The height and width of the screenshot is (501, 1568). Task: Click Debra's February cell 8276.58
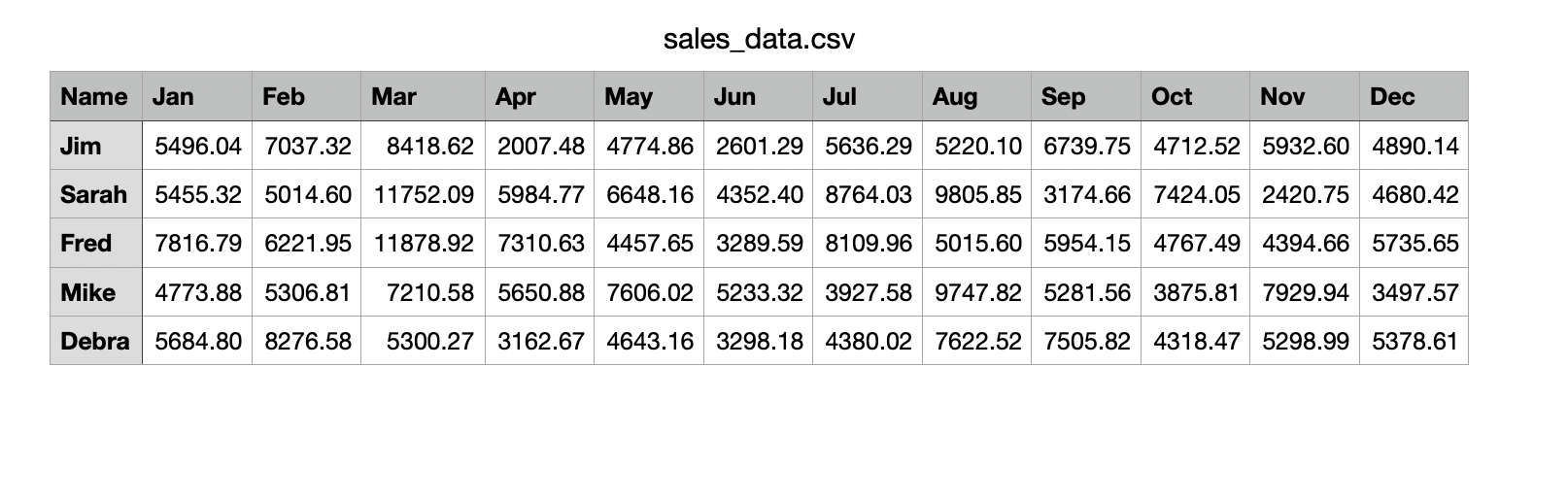(x=307, y=341)
